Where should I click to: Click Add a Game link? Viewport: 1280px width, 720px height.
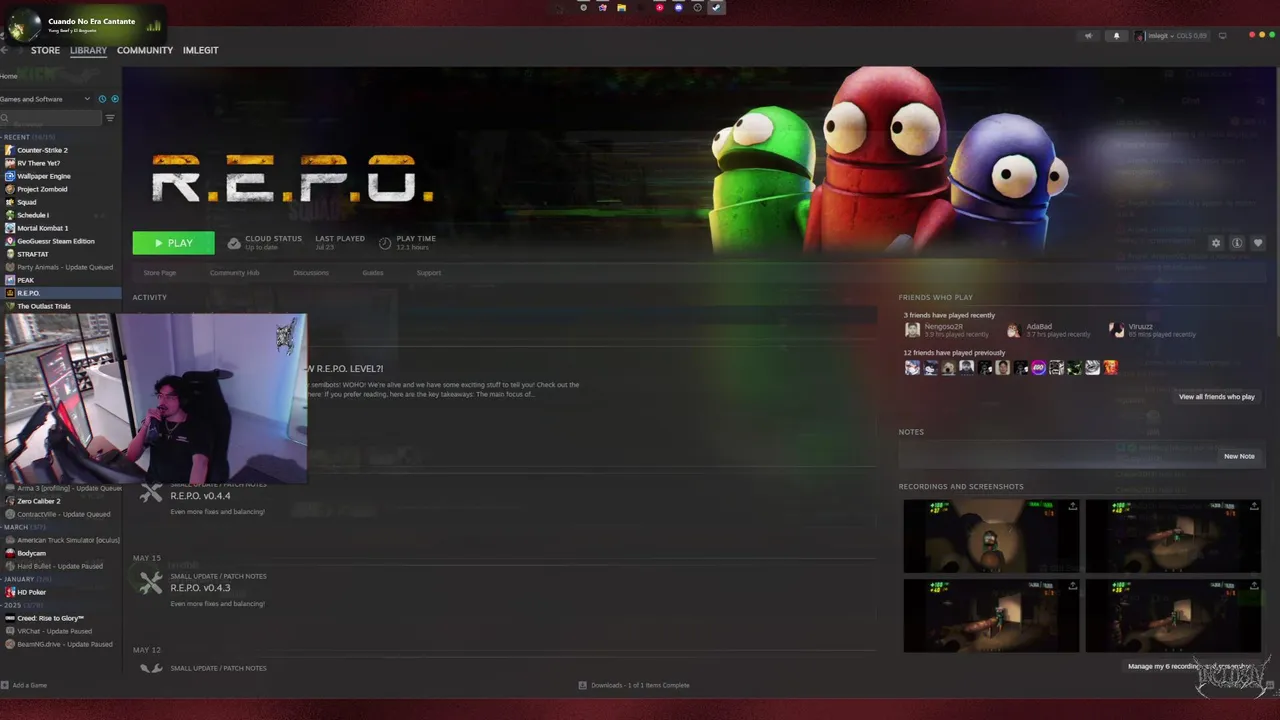click(x=29, y=685)
